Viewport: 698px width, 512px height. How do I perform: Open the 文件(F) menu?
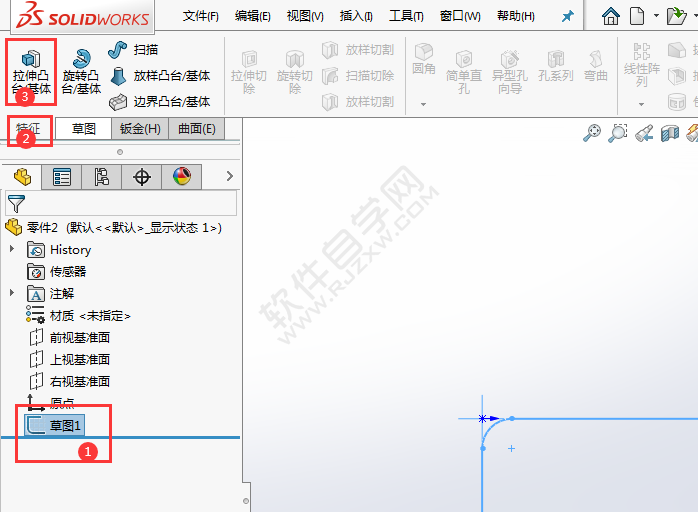tap(201, 16)
